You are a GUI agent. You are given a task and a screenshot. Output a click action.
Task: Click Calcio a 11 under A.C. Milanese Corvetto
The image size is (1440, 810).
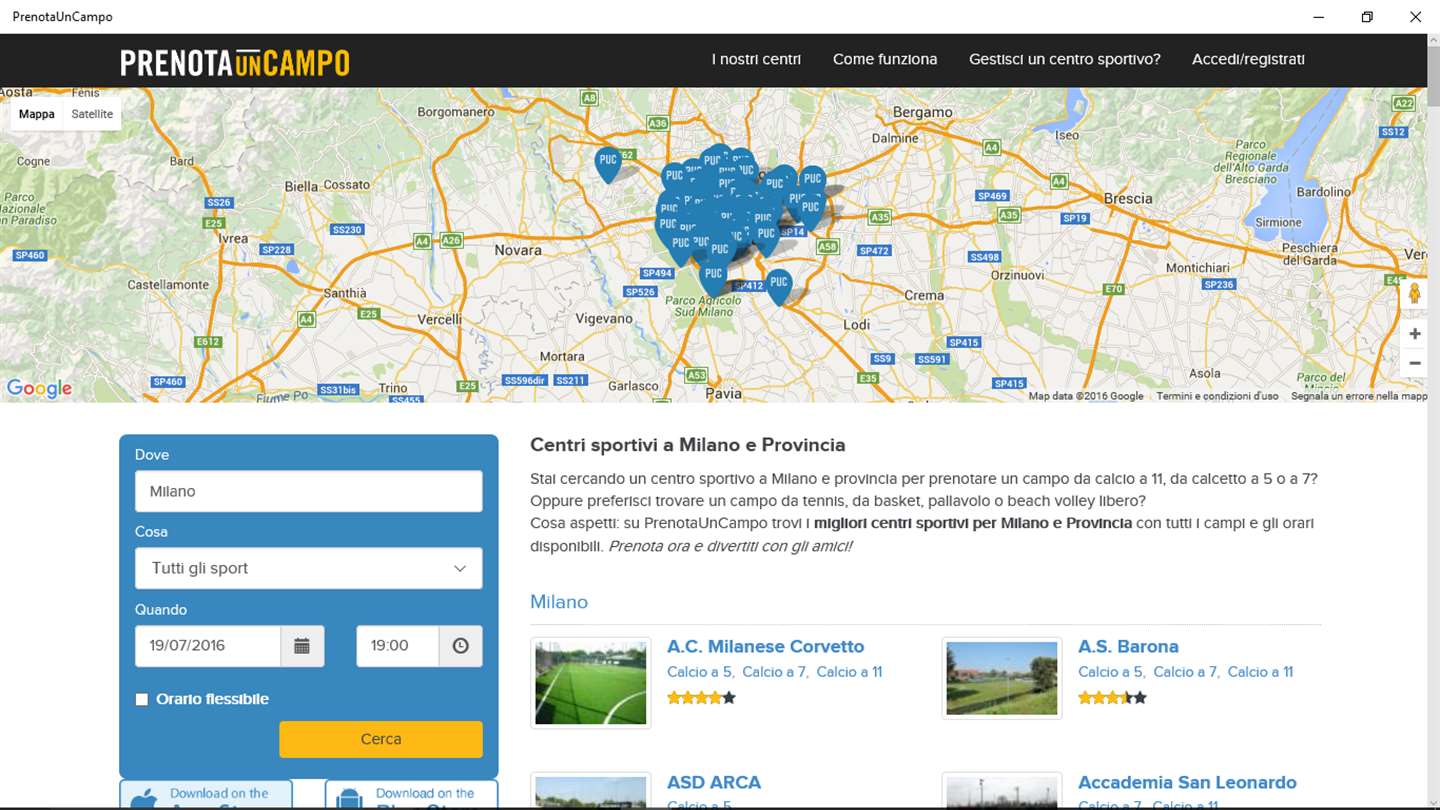tap(849, 672)
